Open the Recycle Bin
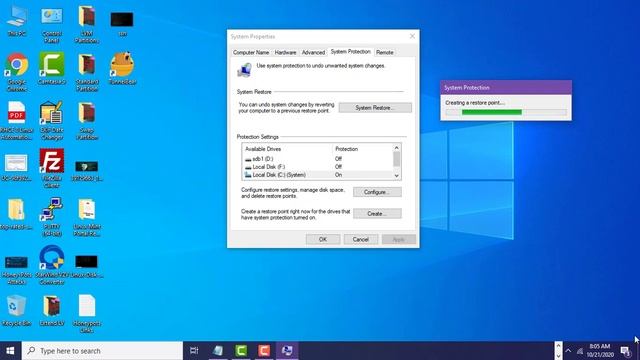 click(17, 311)
